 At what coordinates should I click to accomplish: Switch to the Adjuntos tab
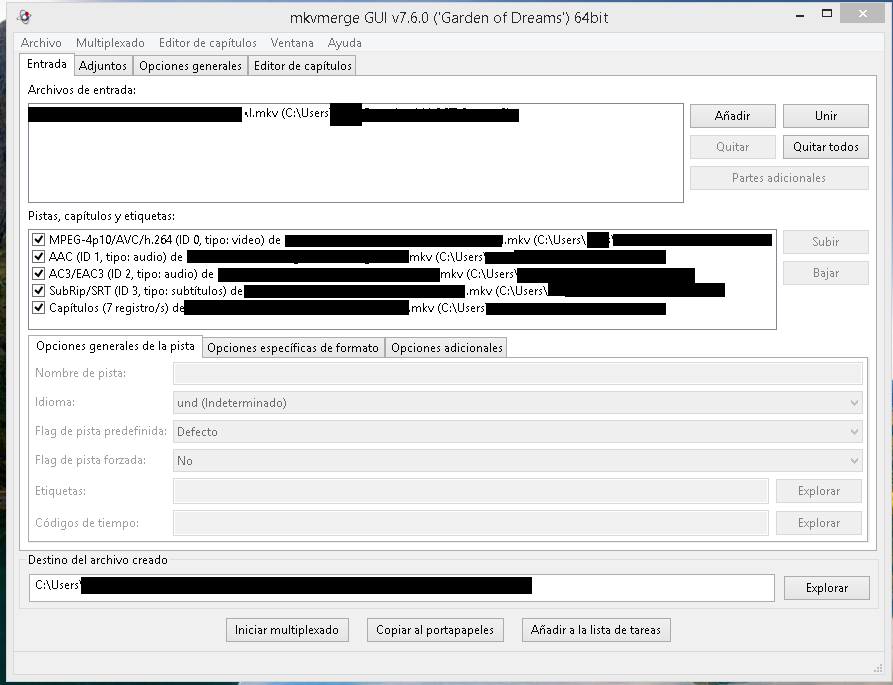(103, 65)
